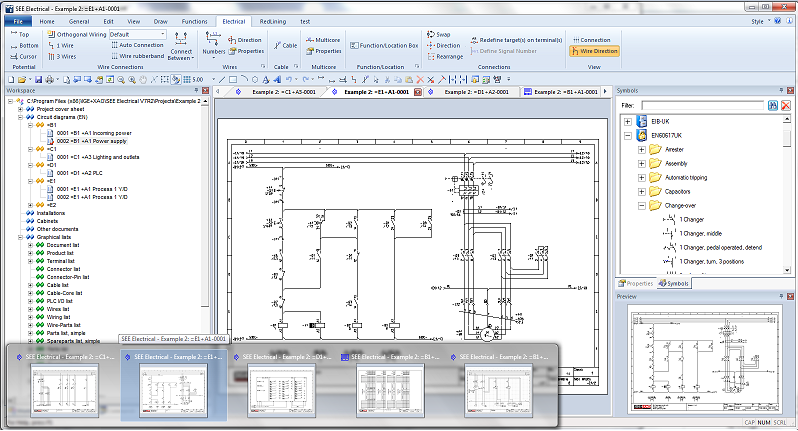The image size is (798, 431).
Task: Pin the Symbols panel
Action: (x=781, y=91)
